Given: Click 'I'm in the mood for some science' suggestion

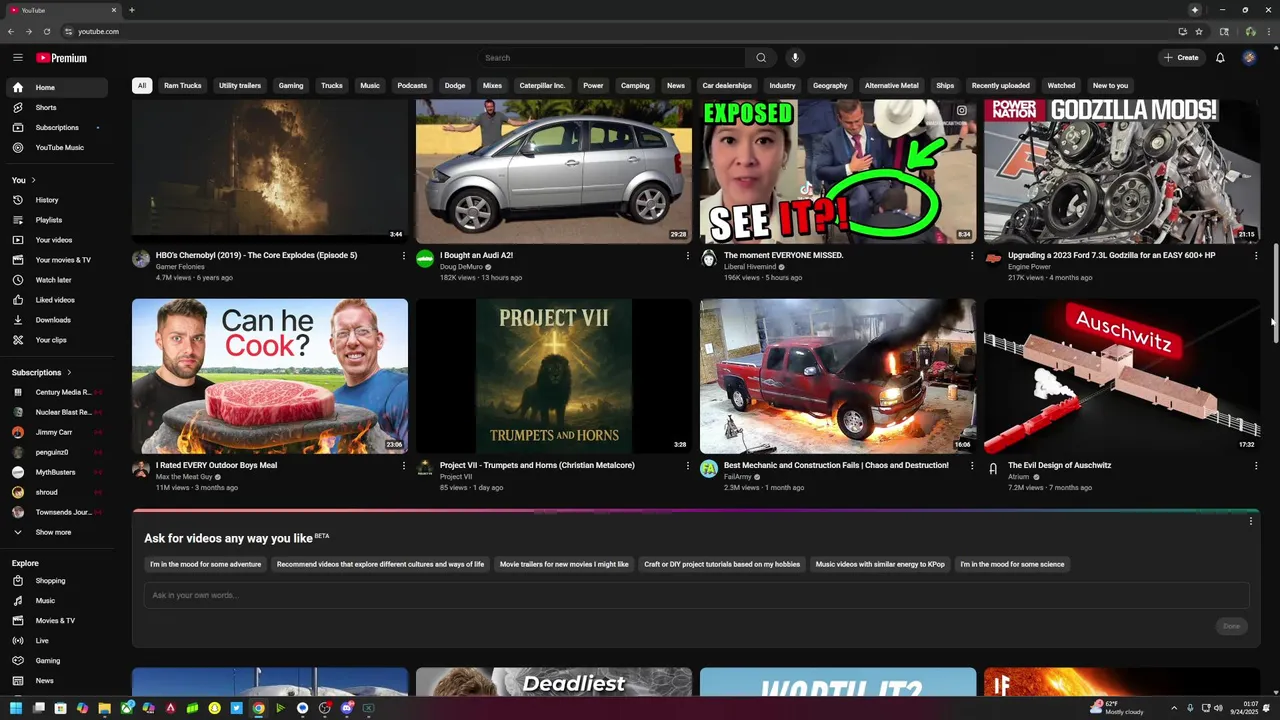Looking at the screenshot, I should (1012, 564).
